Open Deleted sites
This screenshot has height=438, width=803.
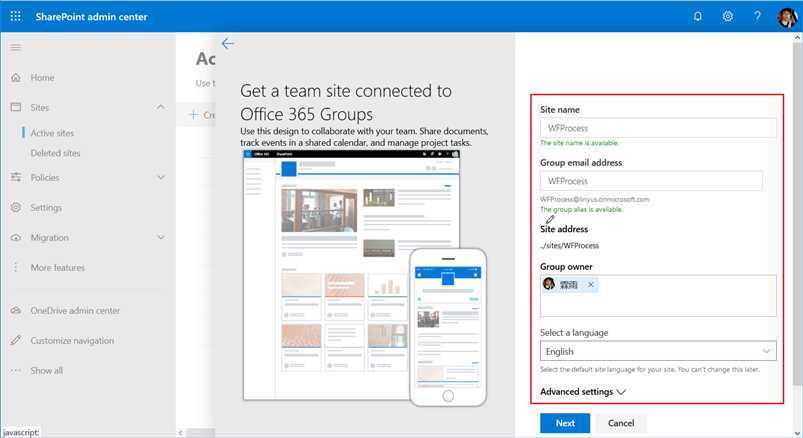pos(55,153)
